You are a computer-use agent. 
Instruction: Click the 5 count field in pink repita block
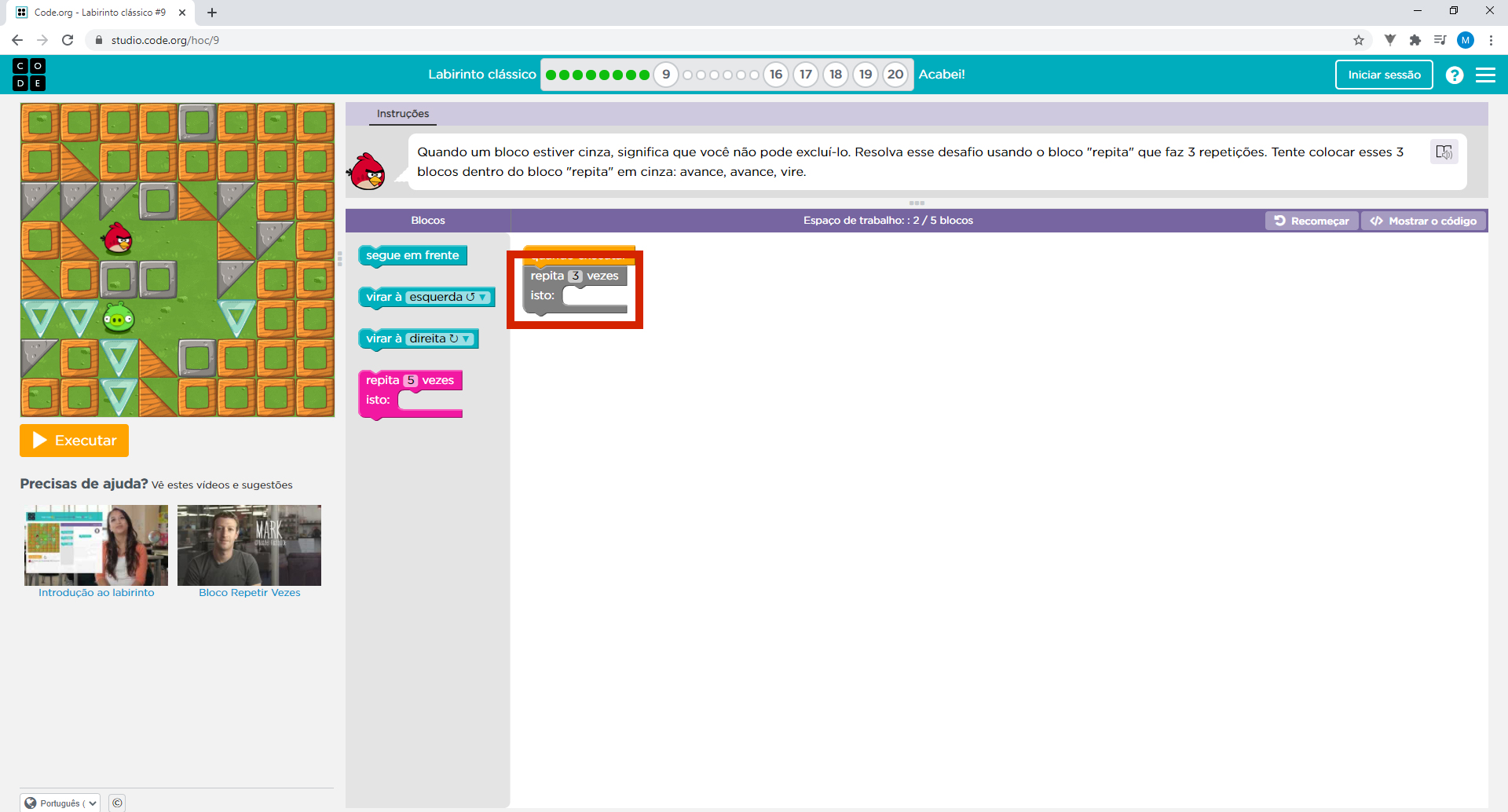pos(410,380)
